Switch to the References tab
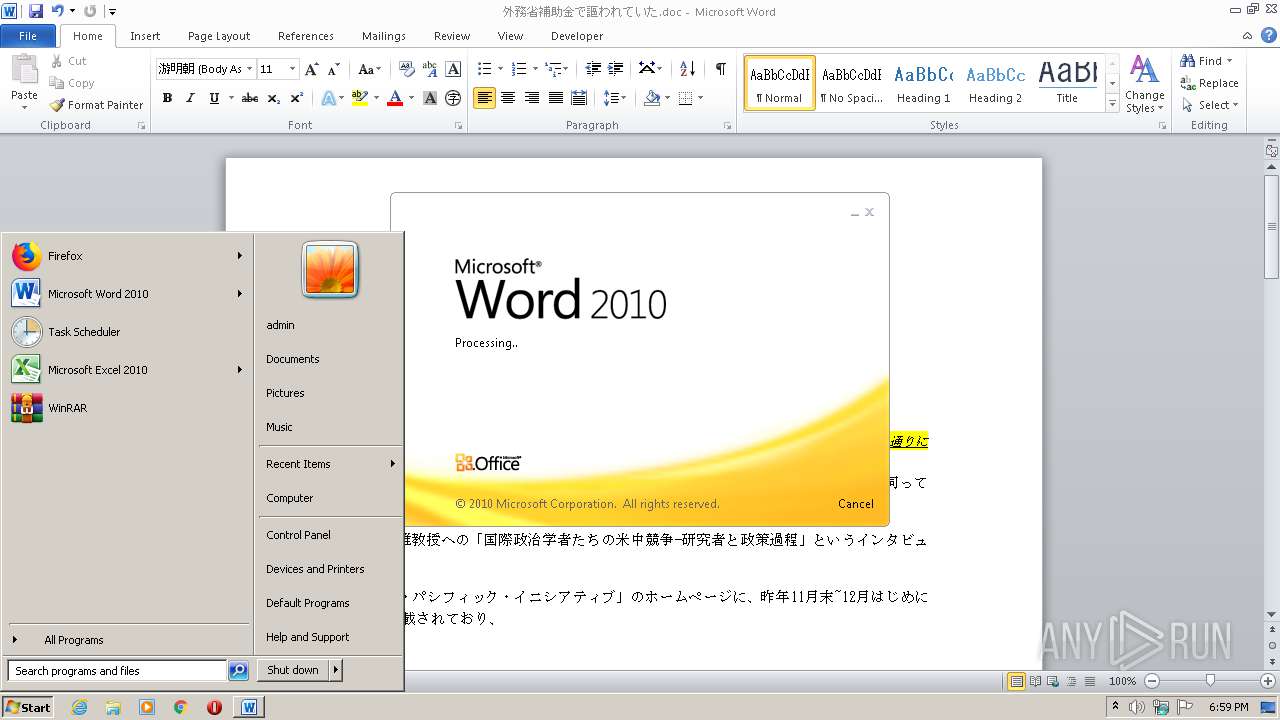 (306, 36)
